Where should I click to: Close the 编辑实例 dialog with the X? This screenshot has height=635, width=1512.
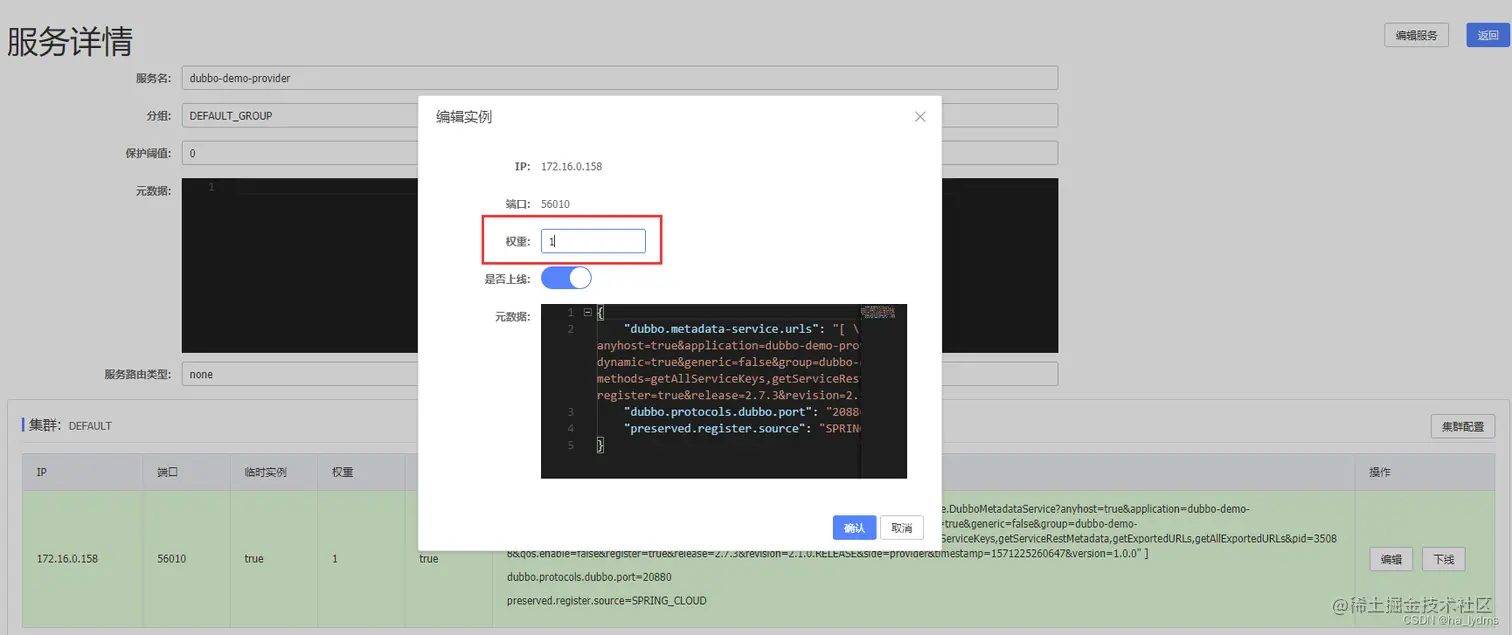tap(919, 116)
